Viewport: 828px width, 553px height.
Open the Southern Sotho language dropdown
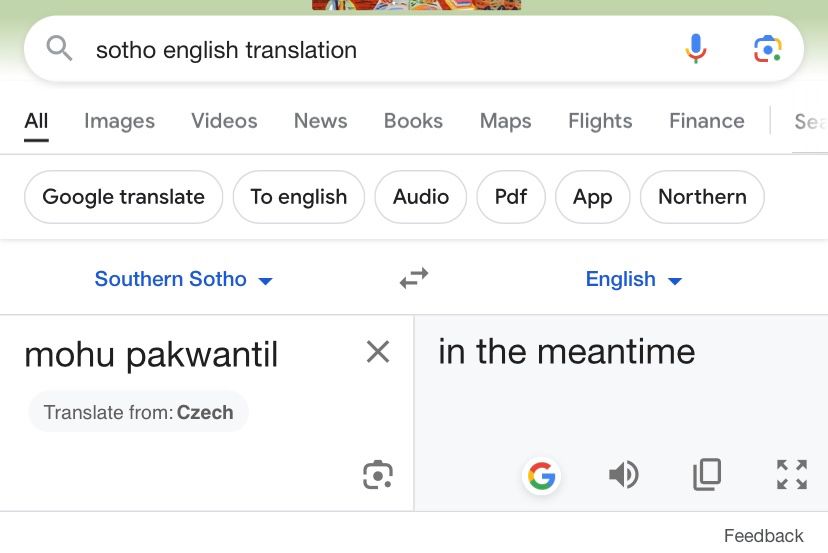click(x=183, y=279)
